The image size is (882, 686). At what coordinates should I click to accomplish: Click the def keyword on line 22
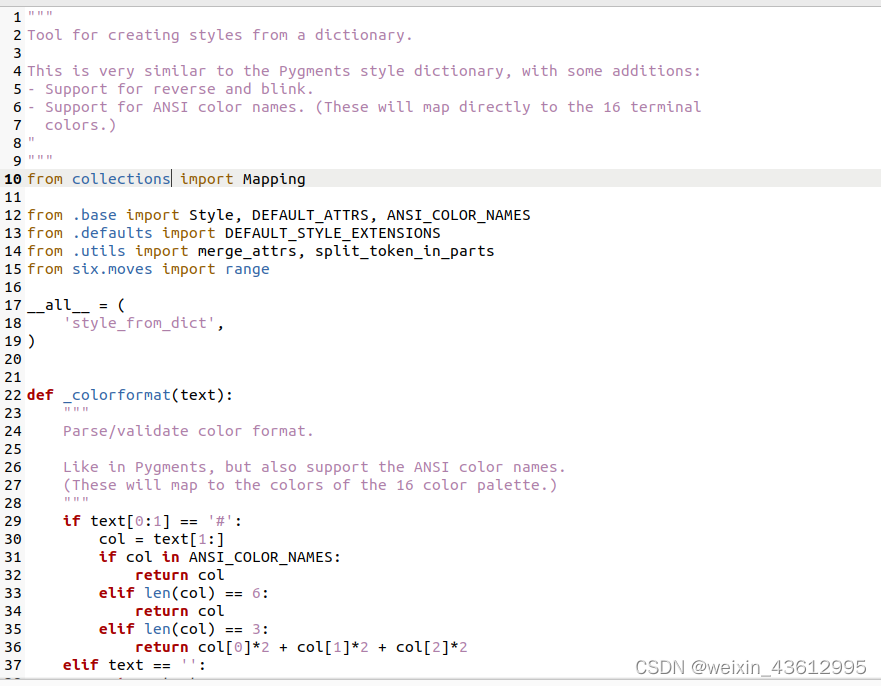point(39,394)
